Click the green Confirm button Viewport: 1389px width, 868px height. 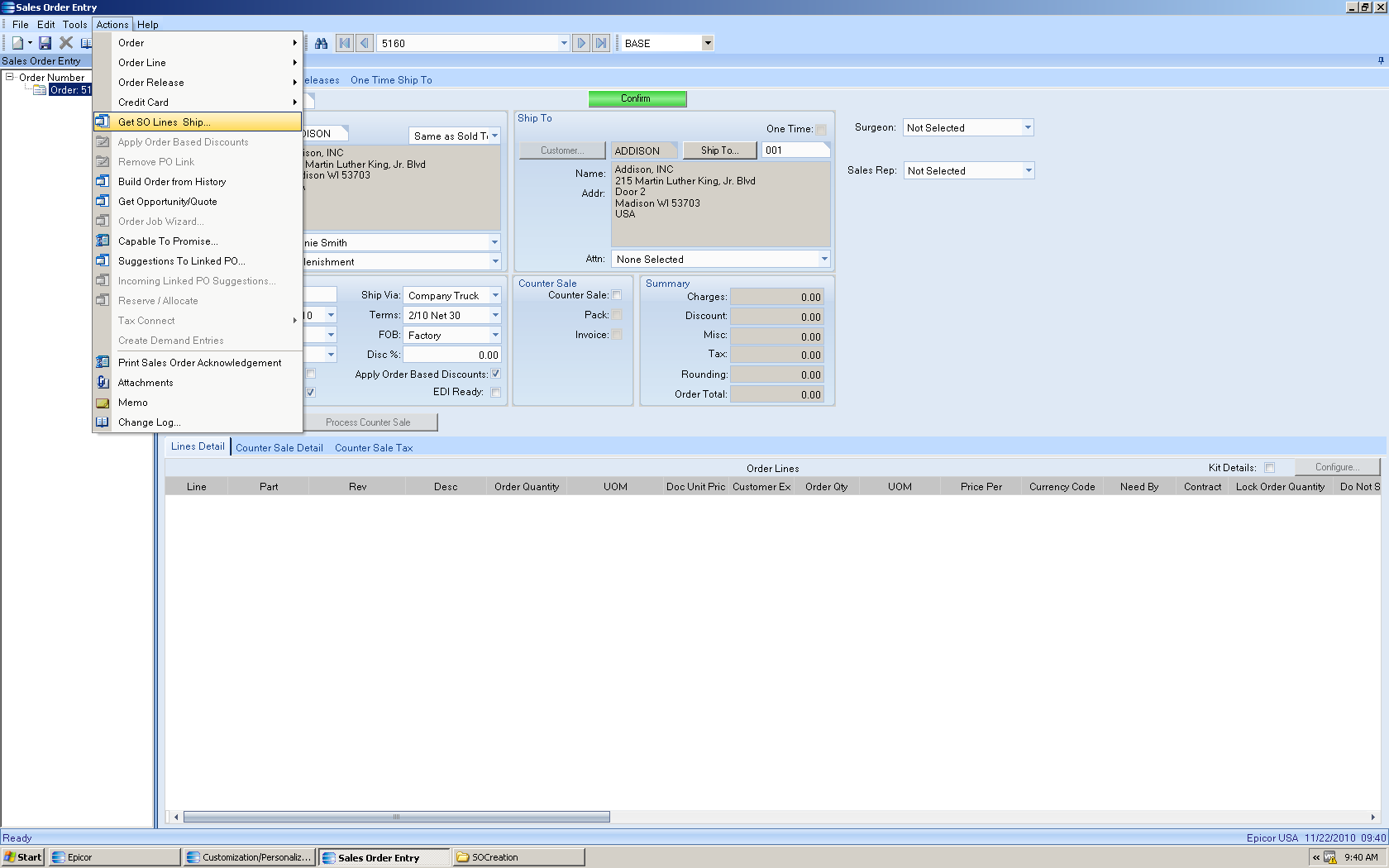tap(637, 98)
